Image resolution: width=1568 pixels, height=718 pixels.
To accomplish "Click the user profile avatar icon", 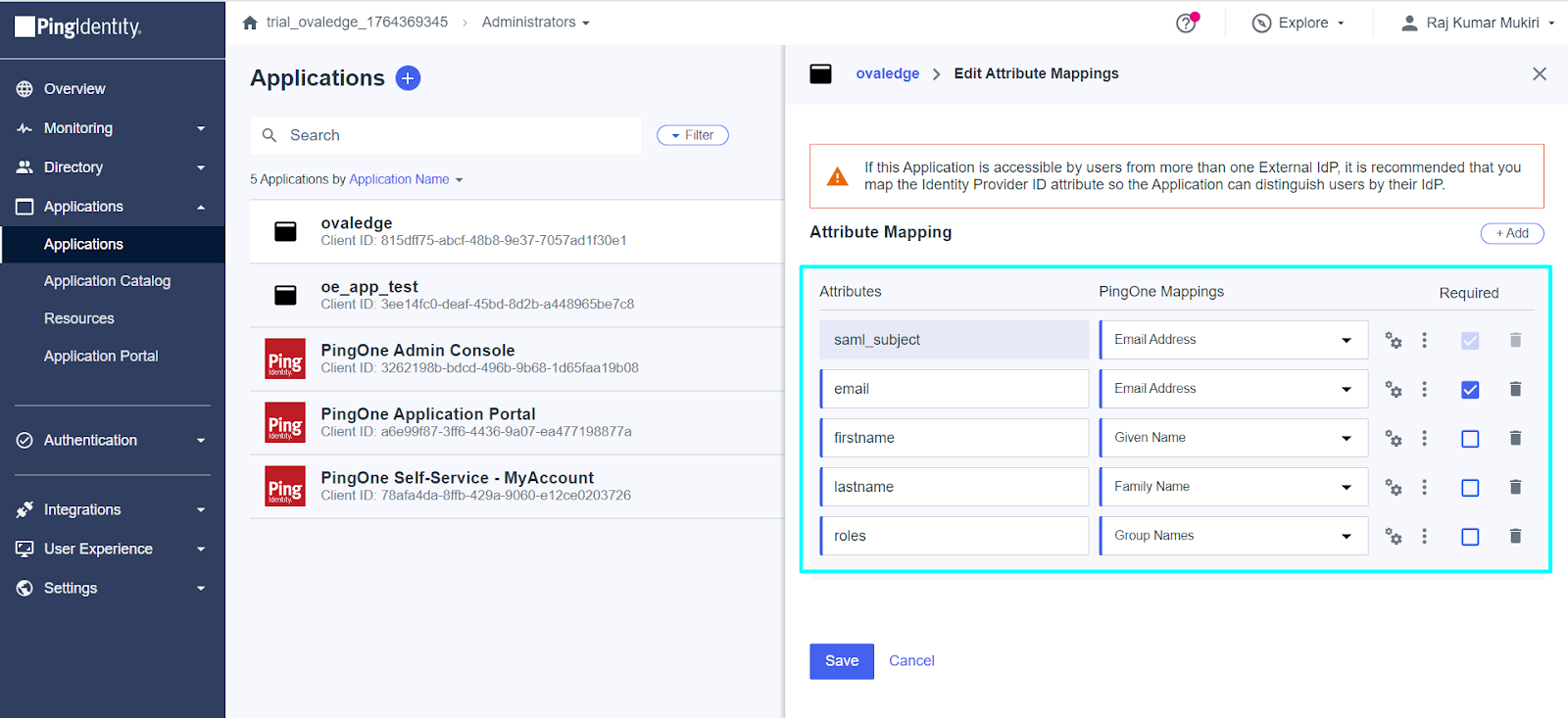I will pos(1409,23).
